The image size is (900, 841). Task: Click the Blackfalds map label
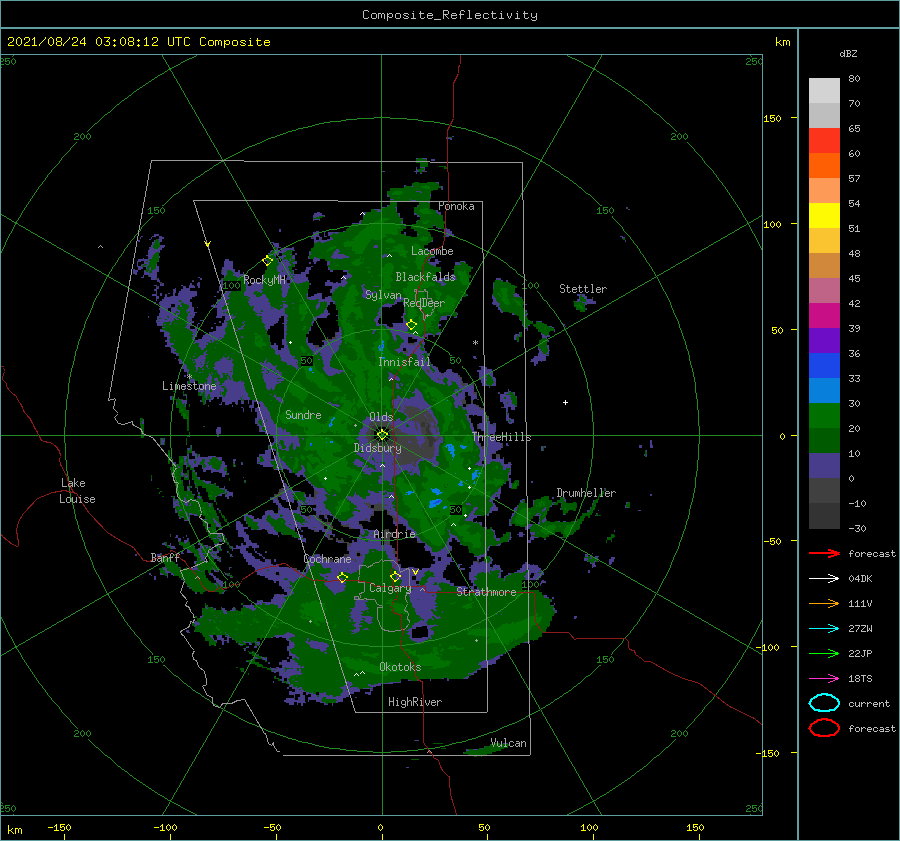pos(425,277)
